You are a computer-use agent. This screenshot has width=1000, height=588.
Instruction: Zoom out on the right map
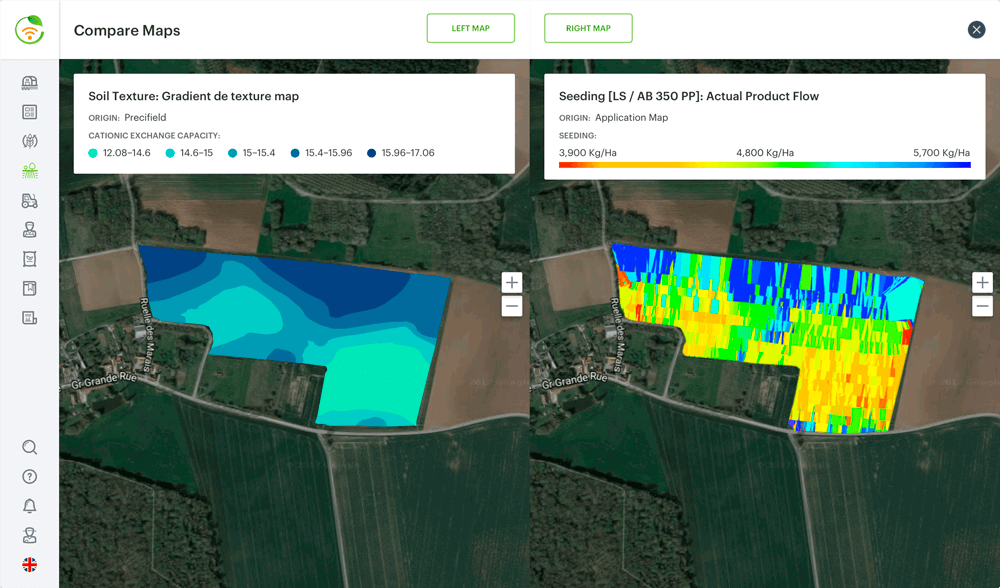tap(982, 306)
